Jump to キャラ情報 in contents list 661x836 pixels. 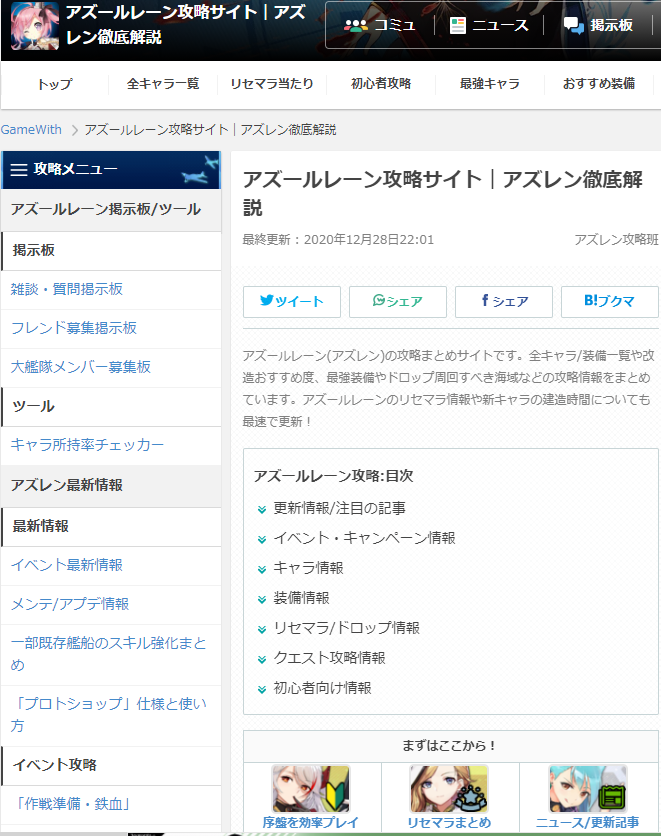pos(308,568)
